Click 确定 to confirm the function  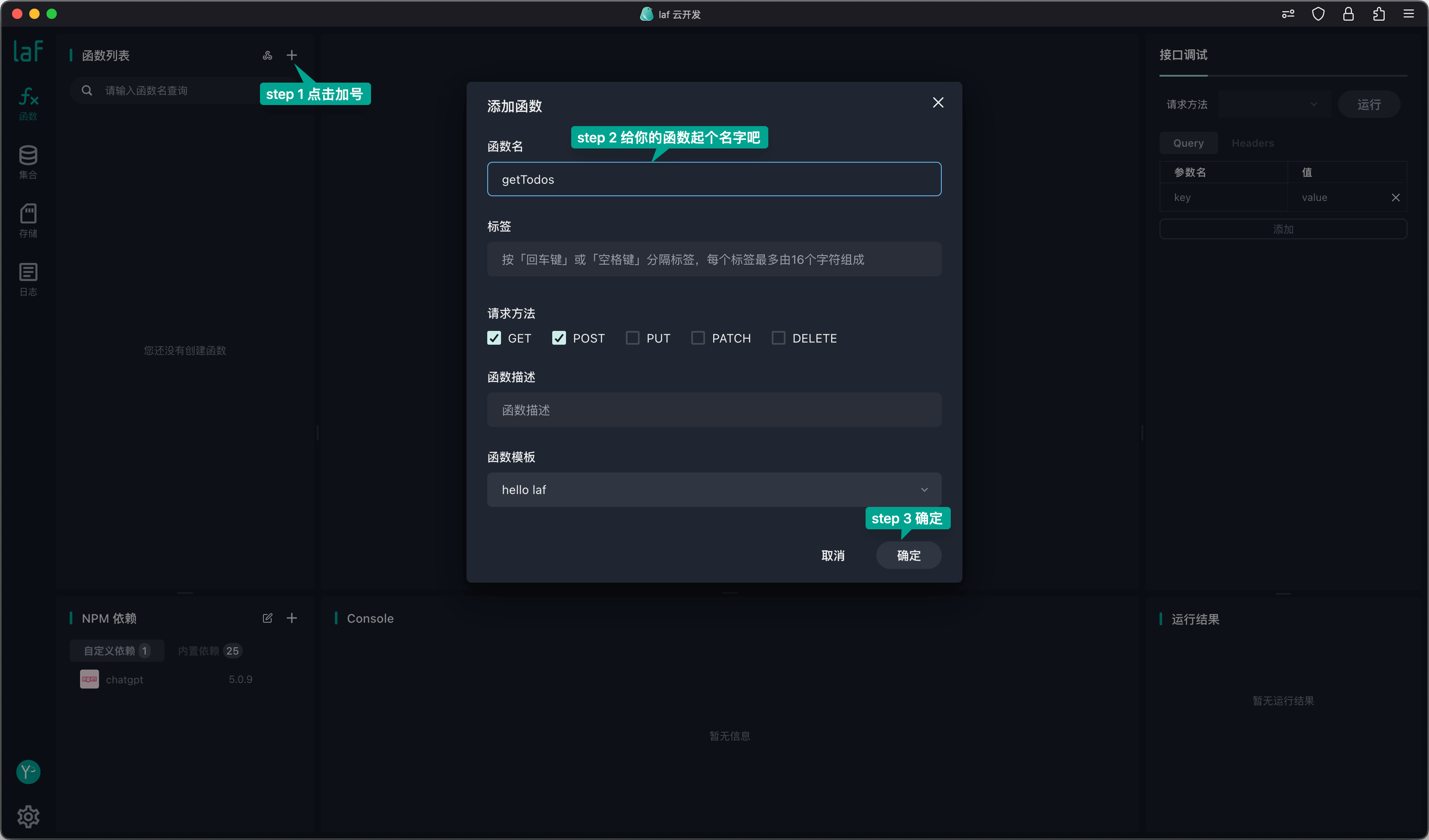(909, 555)
